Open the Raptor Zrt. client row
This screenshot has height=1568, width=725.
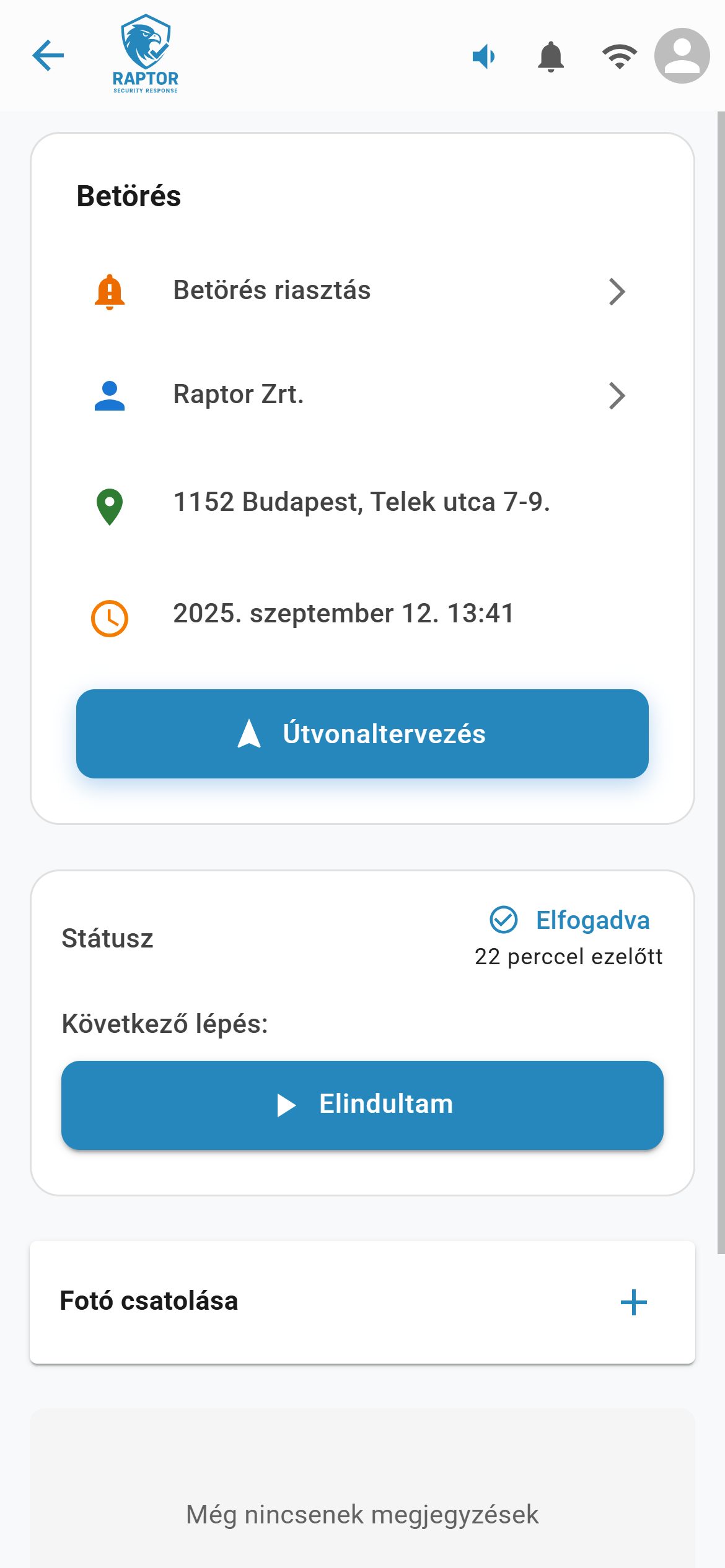click(x=362, y=395)
